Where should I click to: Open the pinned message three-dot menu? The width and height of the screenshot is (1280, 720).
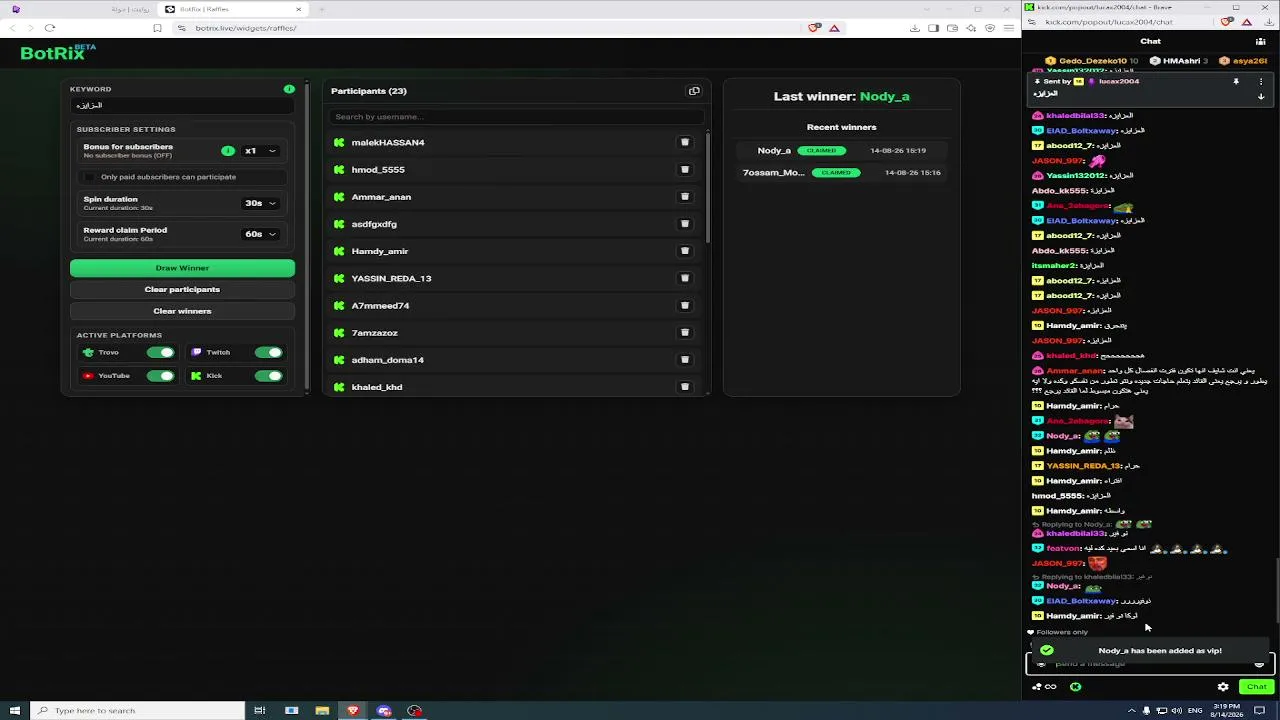point(1261,81)
